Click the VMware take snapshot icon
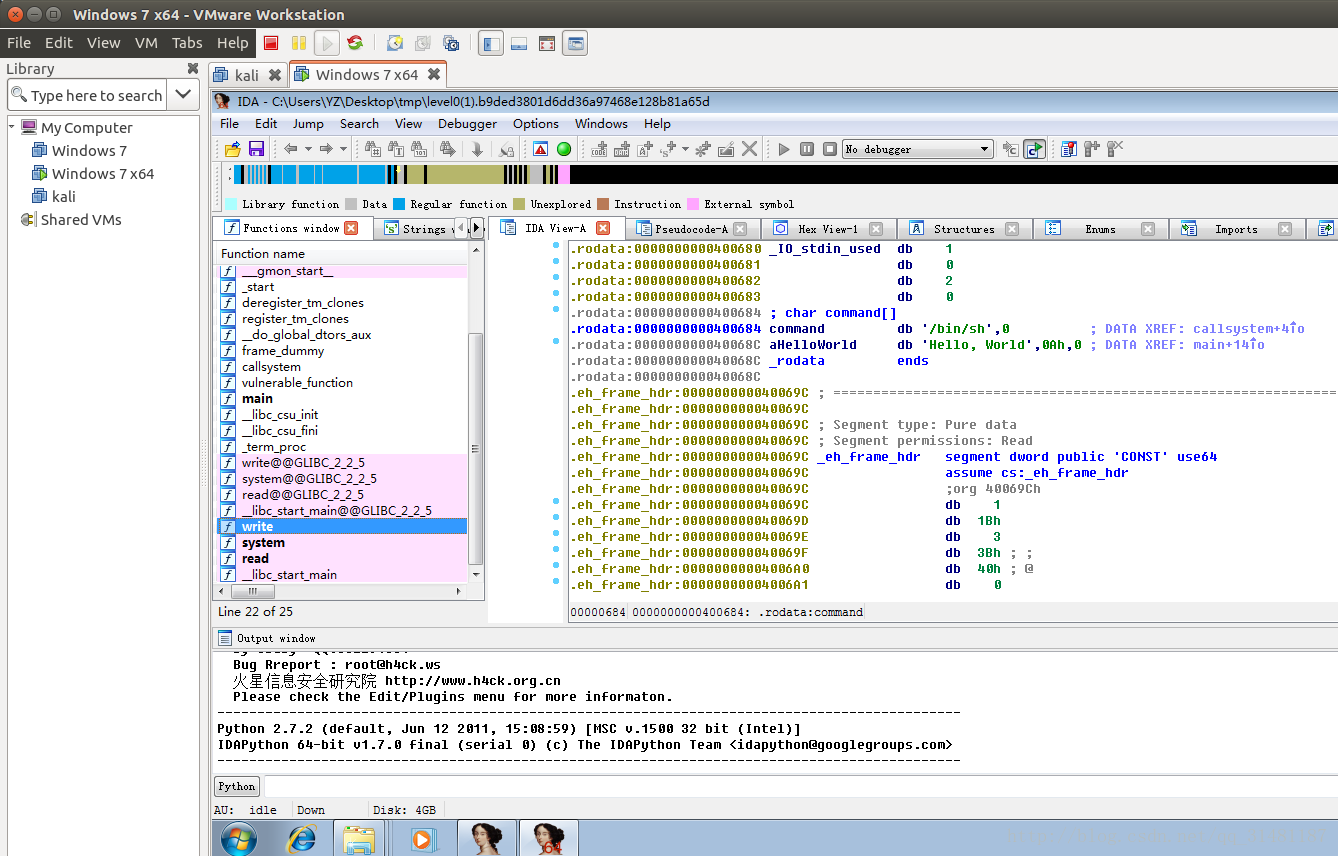1338x856 pixels. [x=395, y=43]
